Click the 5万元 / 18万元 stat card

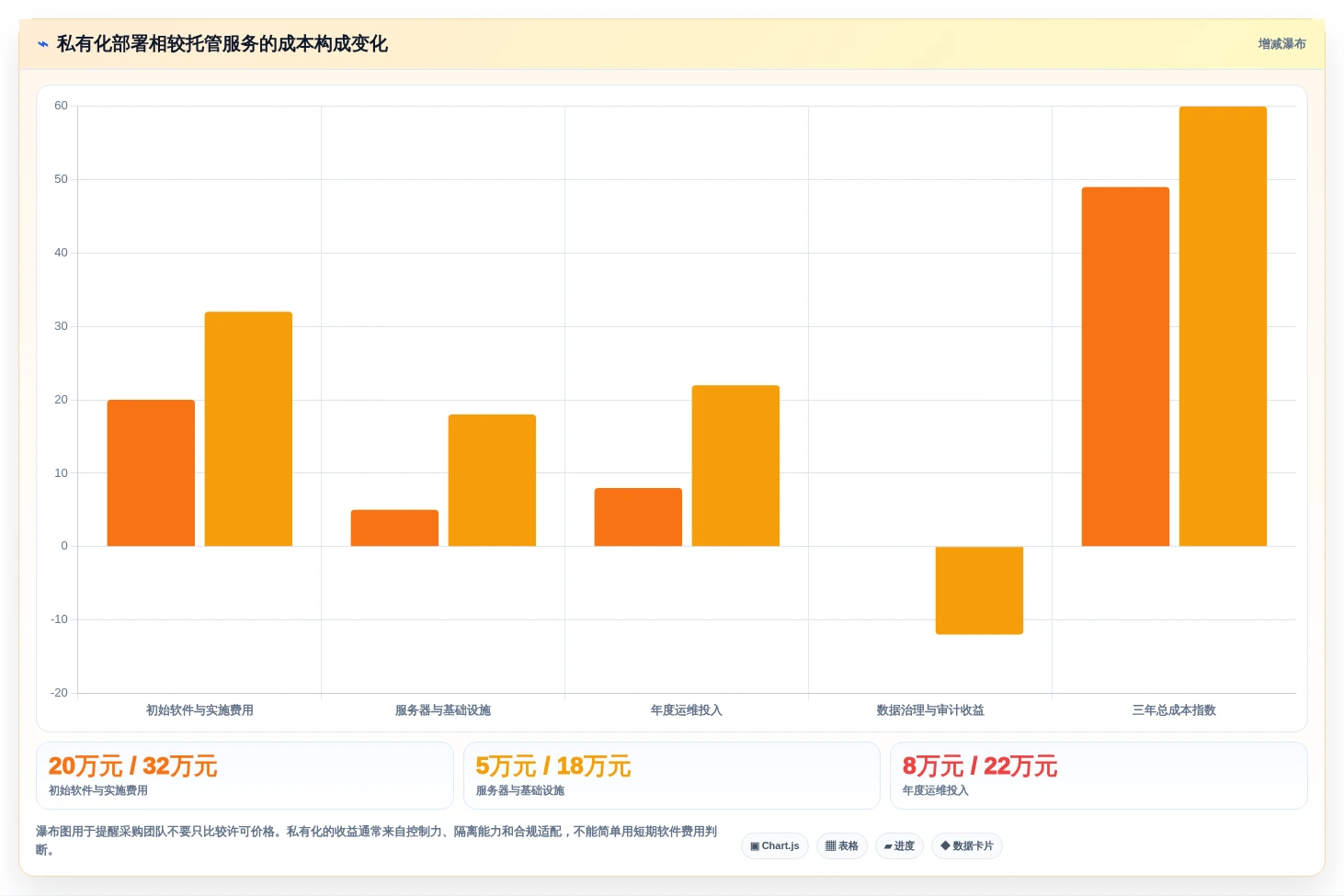click(672, 776)
